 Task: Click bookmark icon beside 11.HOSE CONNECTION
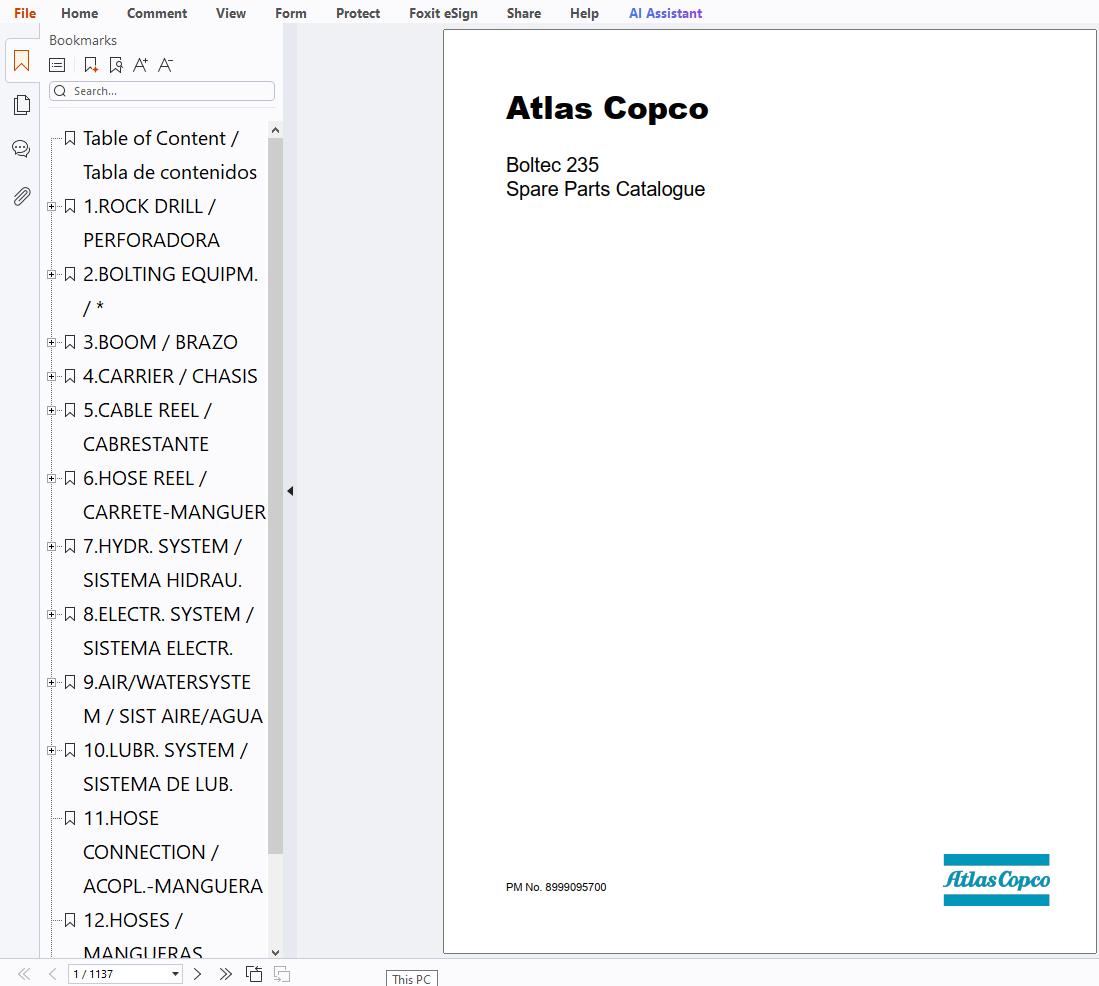(x=70, y=818)
